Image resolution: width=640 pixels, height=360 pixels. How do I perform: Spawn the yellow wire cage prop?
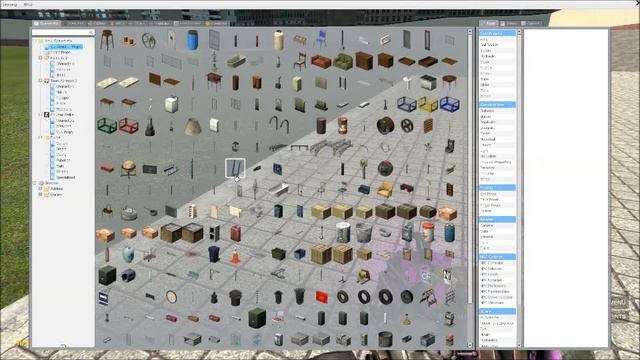[x=428, y=104]
